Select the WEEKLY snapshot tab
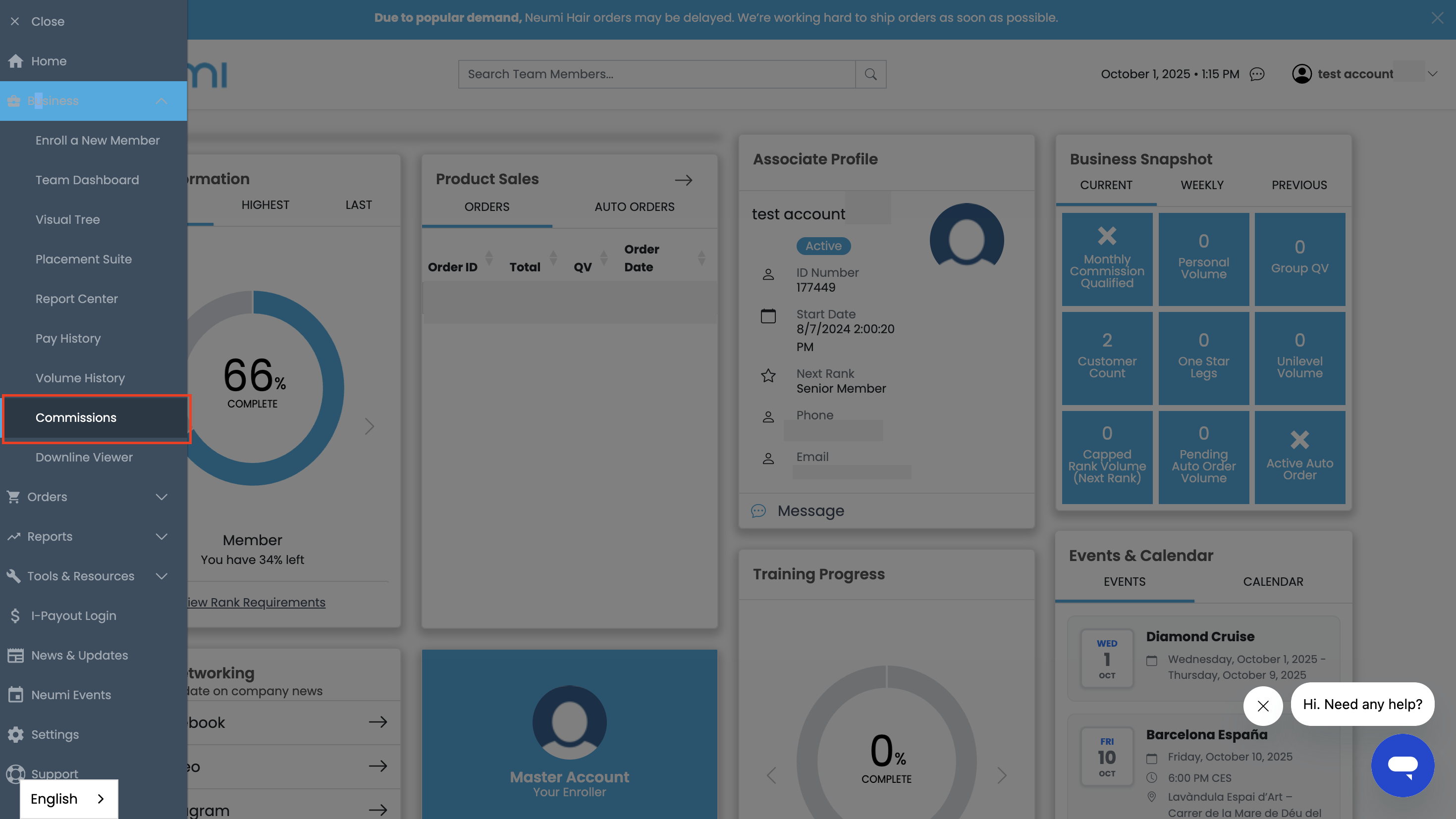 pos(1202,185)
